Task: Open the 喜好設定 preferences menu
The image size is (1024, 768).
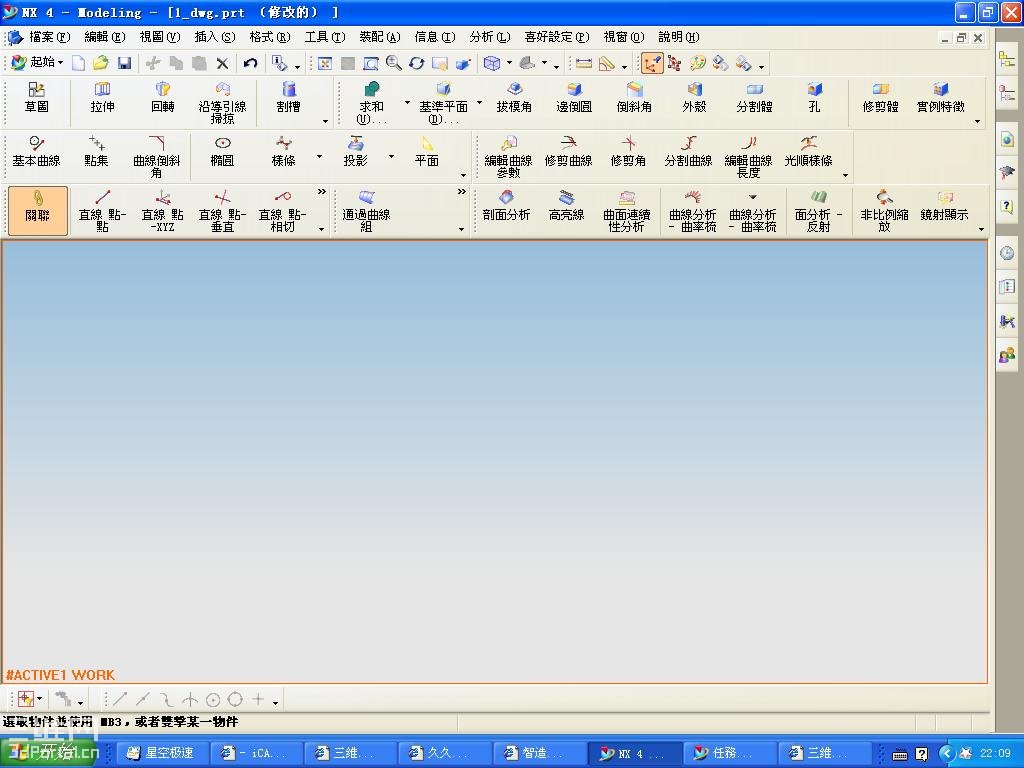Action: coord(556,37)
